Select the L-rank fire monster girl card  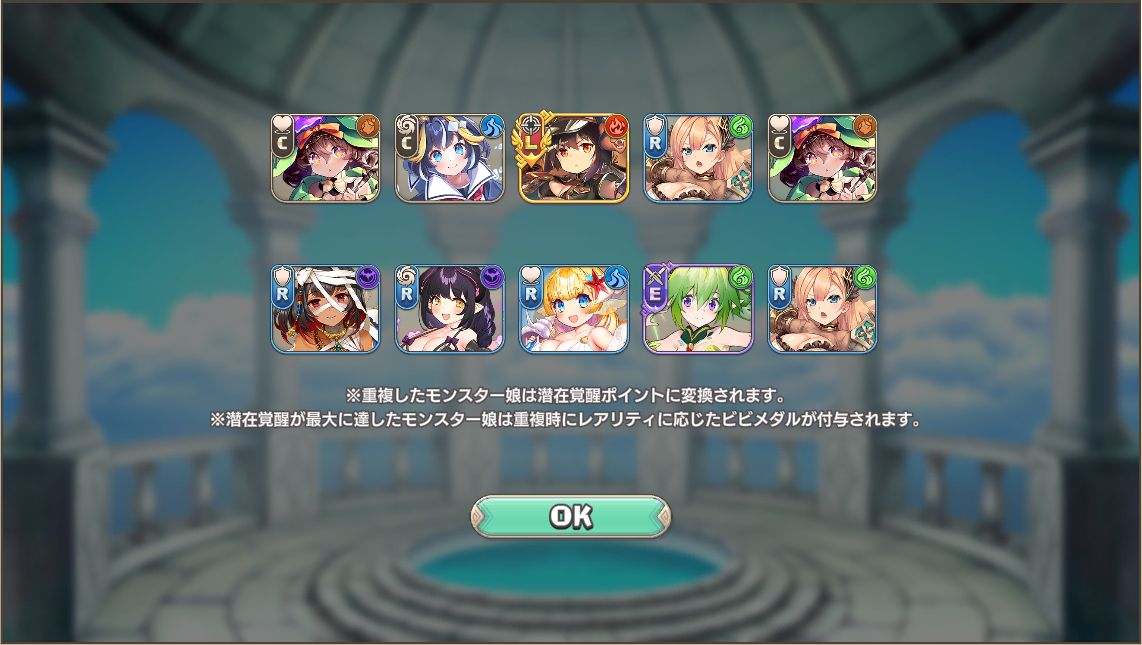(574, 158)
